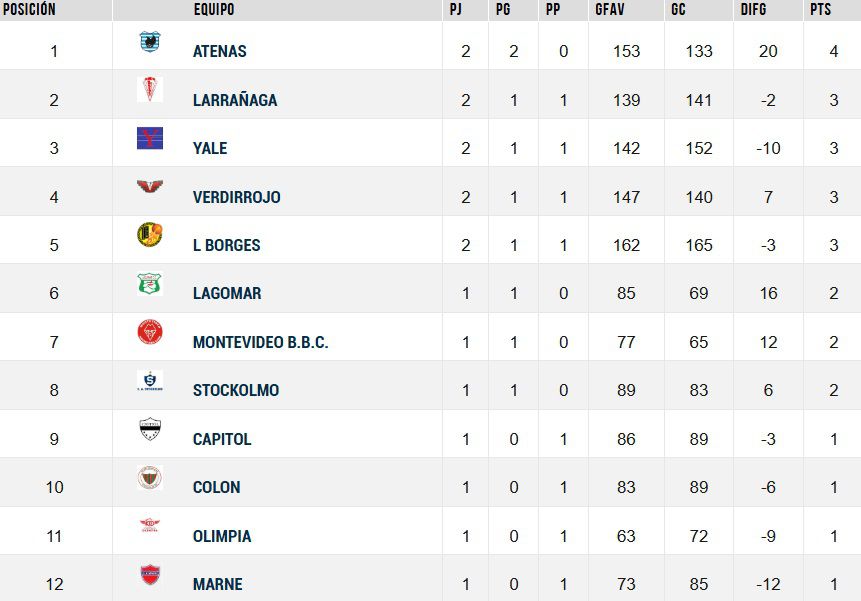Sort by the POSICIÓN column header
Screen dimensions: 861x601
click(x=29, y=10)
